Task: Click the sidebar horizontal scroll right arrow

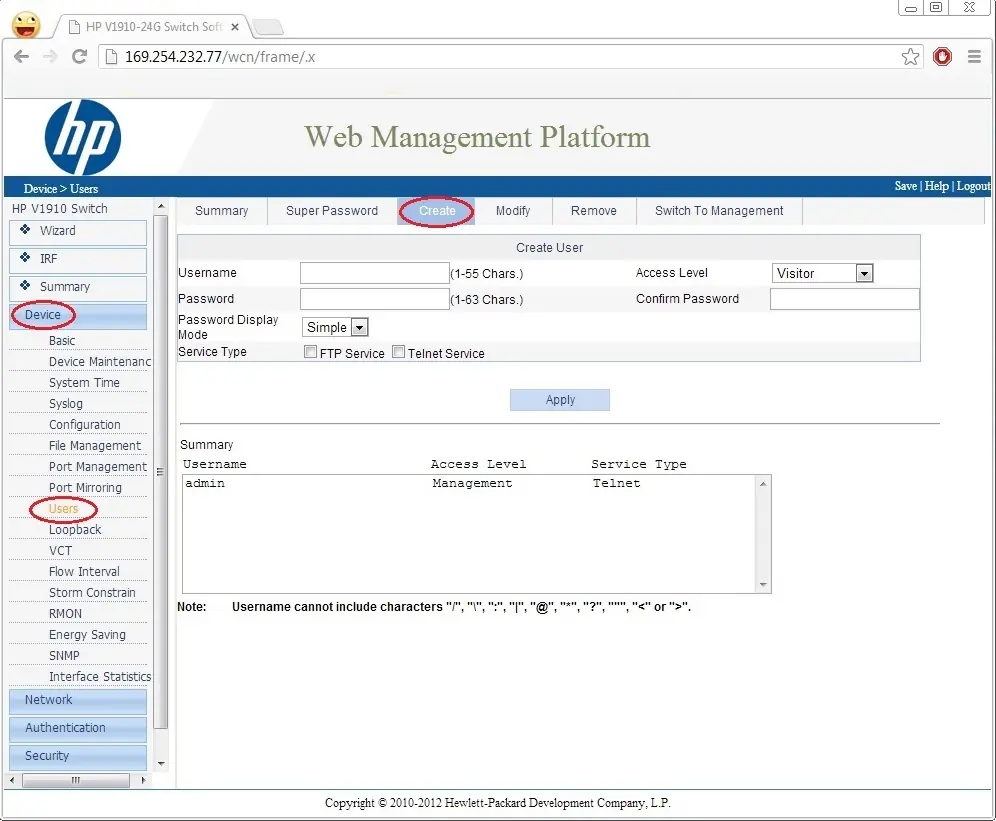Action: click(144, 780)
